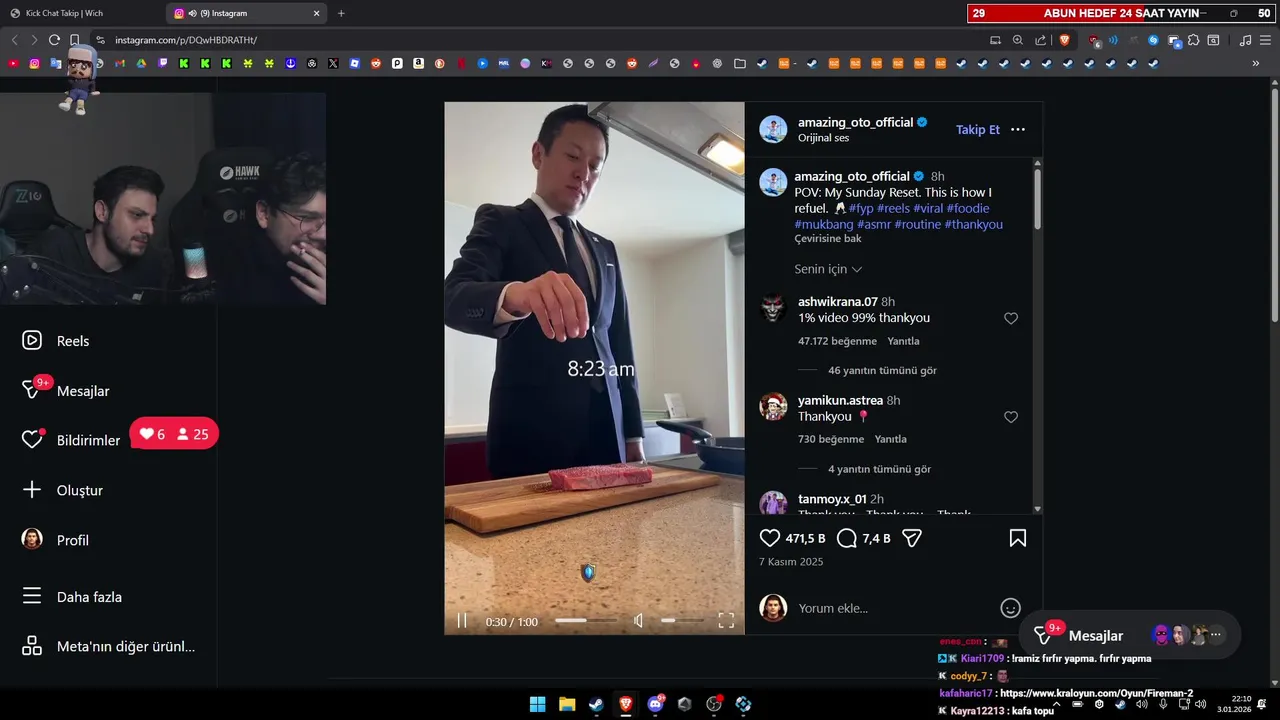Click the #foodie hashtag
Image resolution: width=1280 pixels, height=720 pixels.
(x=968, y=208)
